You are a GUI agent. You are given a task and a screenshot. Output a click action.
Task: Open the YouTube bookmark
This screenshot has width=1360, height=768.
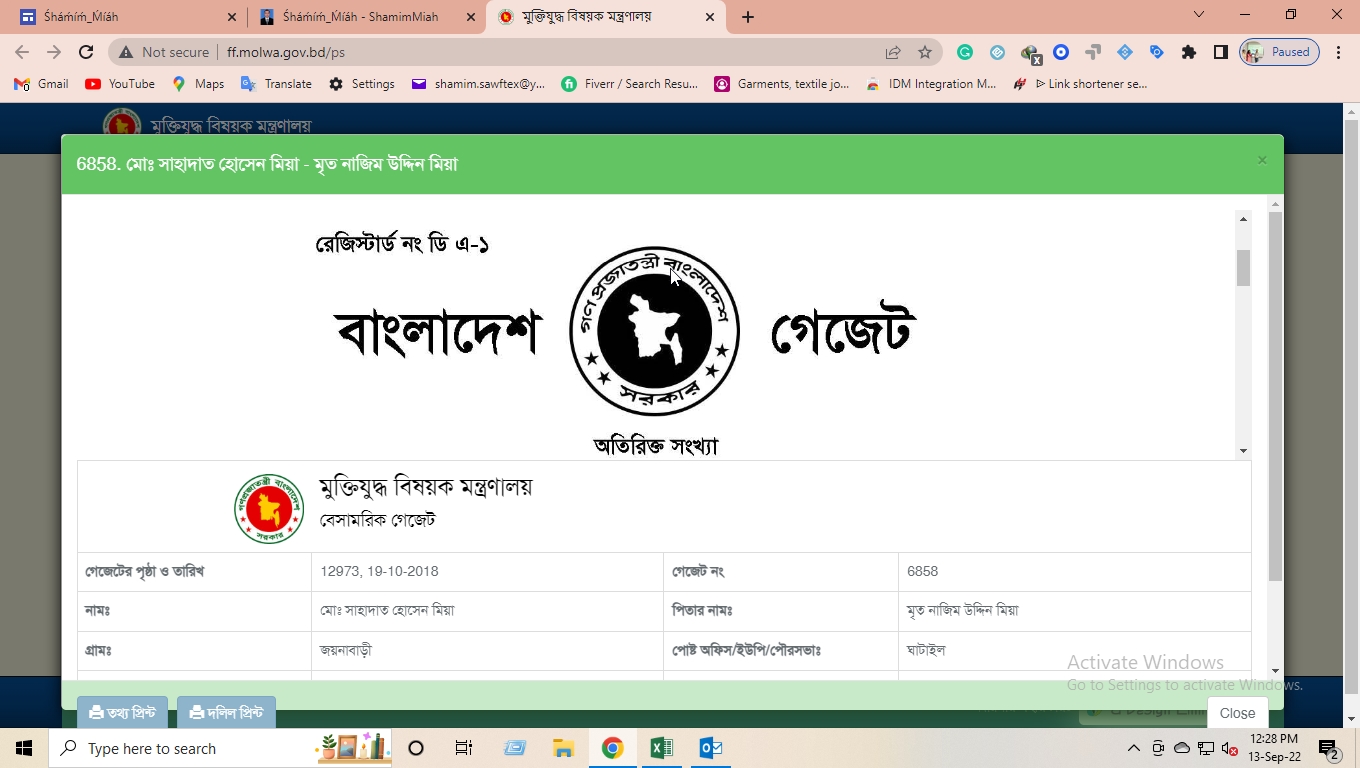120,84
